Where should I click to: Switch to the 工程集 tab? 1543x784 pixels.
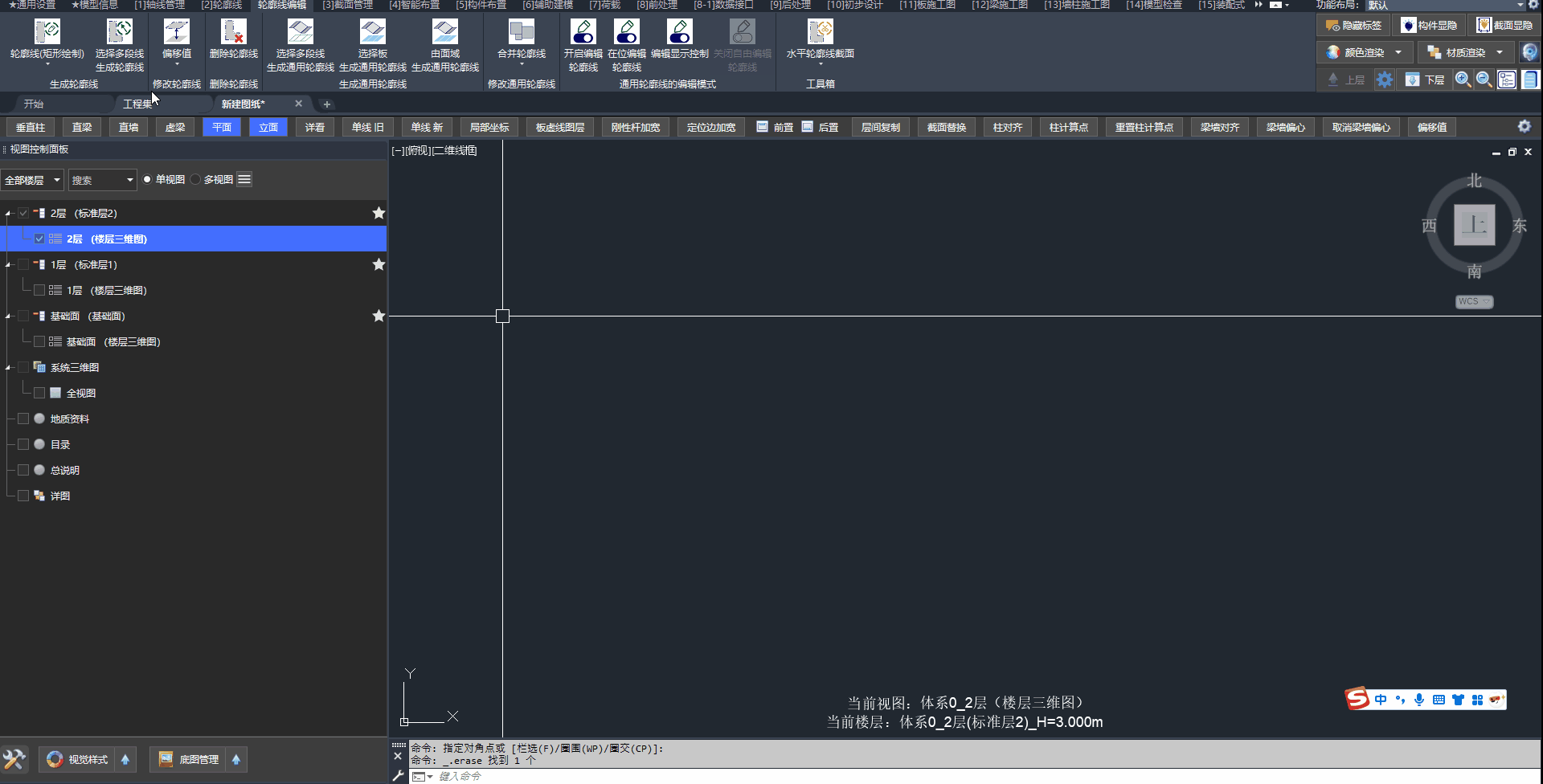point(137,104)
